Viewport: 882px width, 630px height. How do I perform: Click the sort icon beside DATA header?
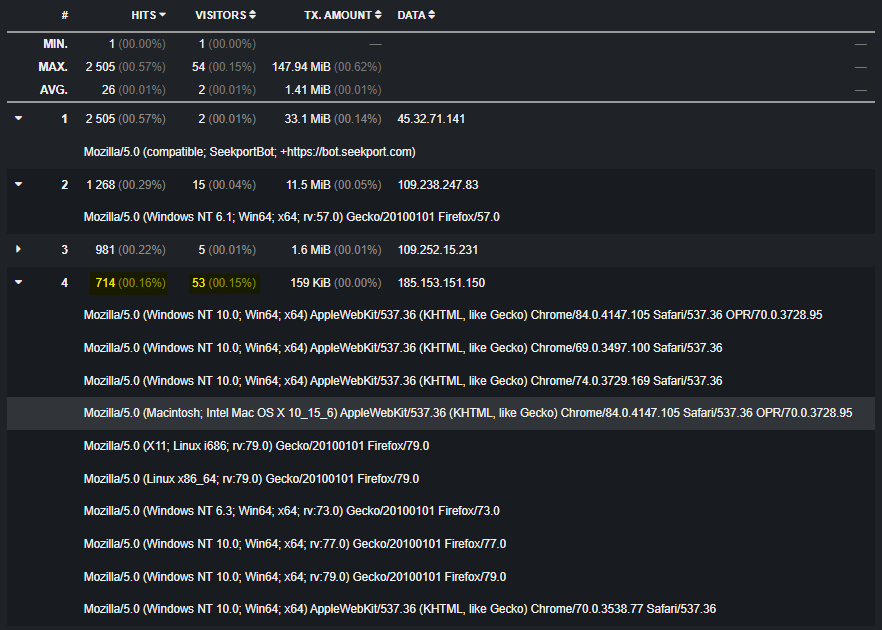click(x=432, y=15)
